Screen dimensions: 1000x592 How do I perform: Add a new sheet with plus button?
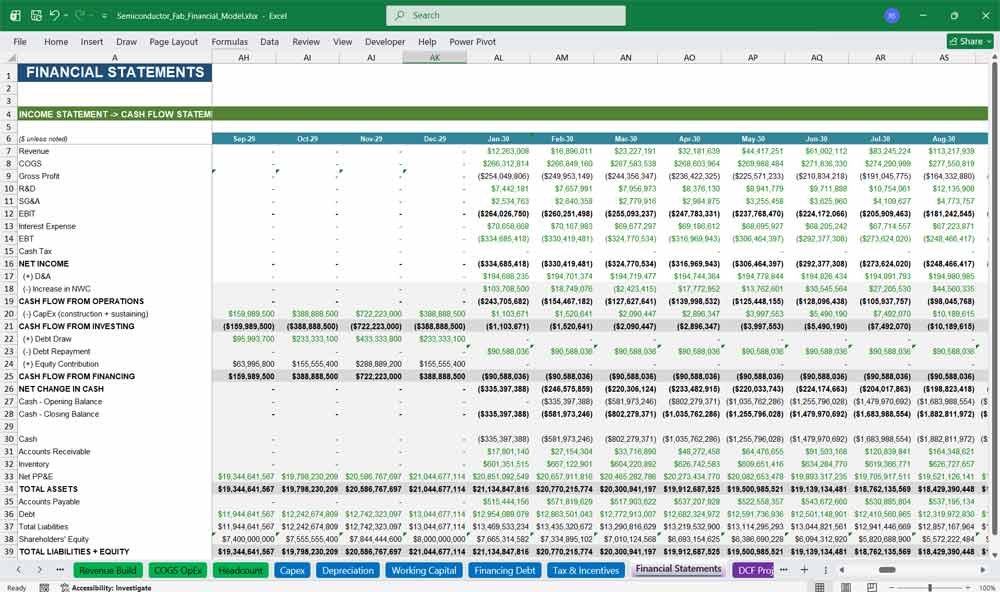tap(804, 570)
